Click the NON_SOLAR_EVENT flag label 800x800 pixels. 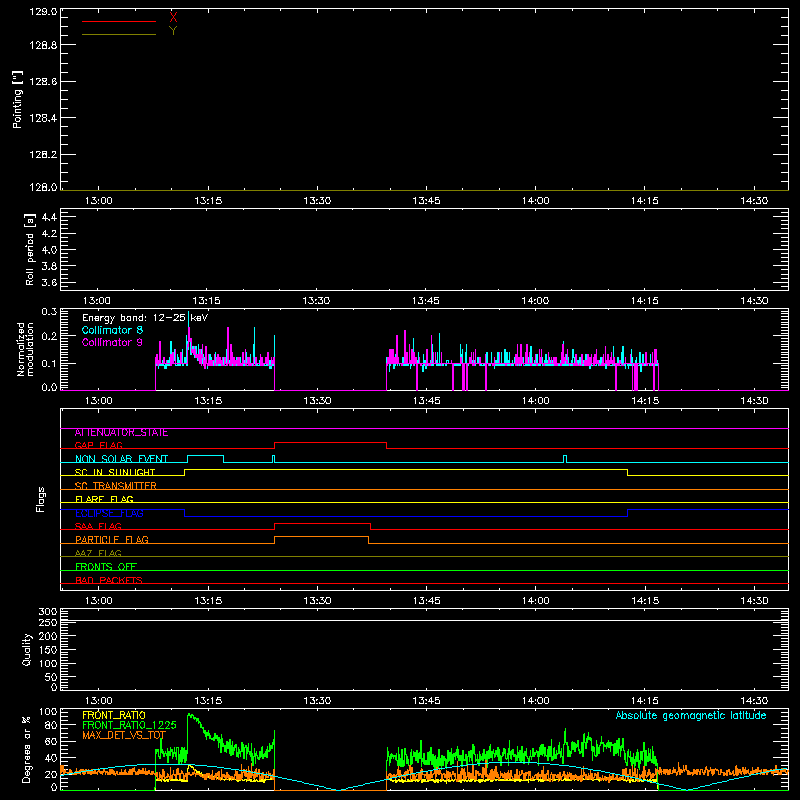pyautogui.click(x=121, y=459)
